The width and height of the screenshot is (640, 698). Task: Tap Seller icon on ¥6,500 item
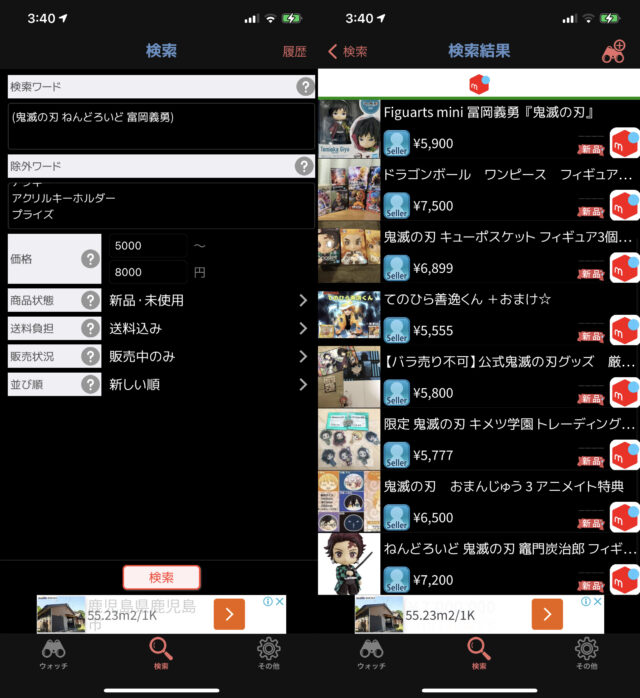(x=397, y=517)
